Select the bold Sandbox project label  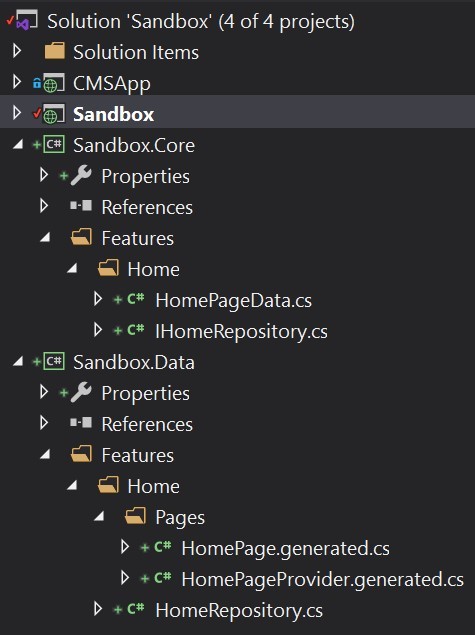coord(113,115)
